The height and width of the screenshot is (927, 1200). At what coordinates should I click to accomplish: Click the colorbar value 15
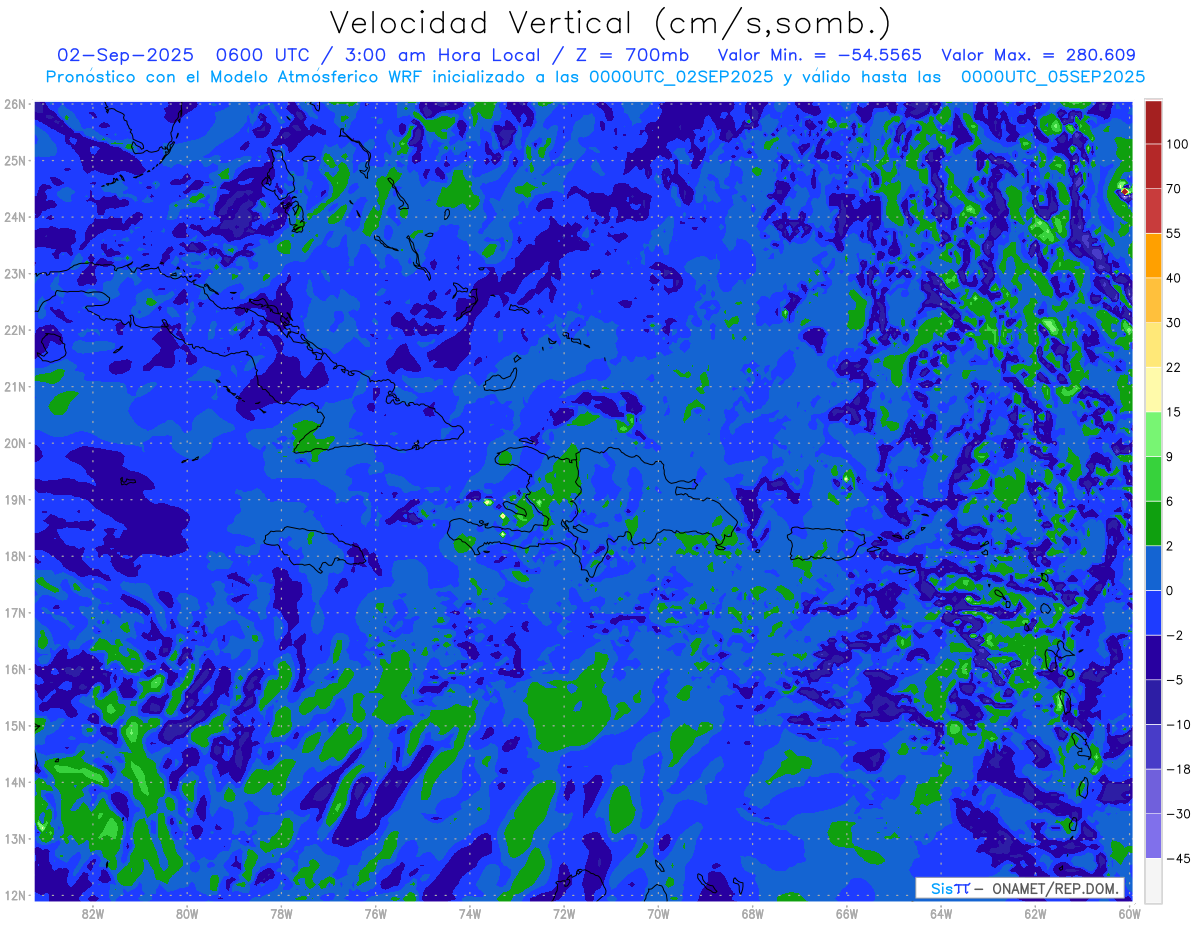pos(1174,412)
